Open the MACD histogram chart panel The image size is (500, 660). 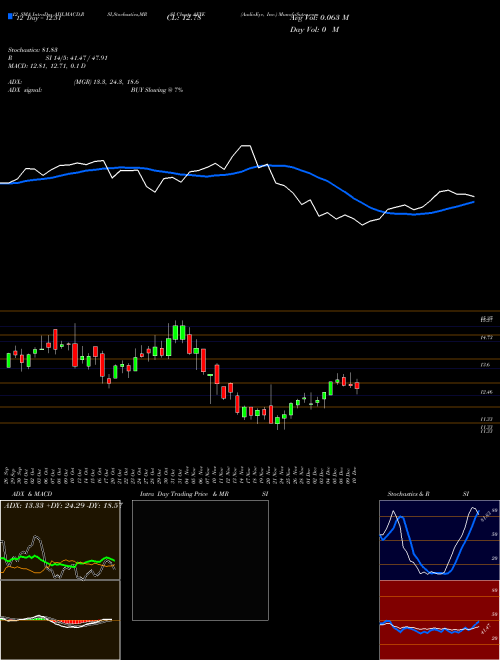pyautogui.click(x=60, y=620)
